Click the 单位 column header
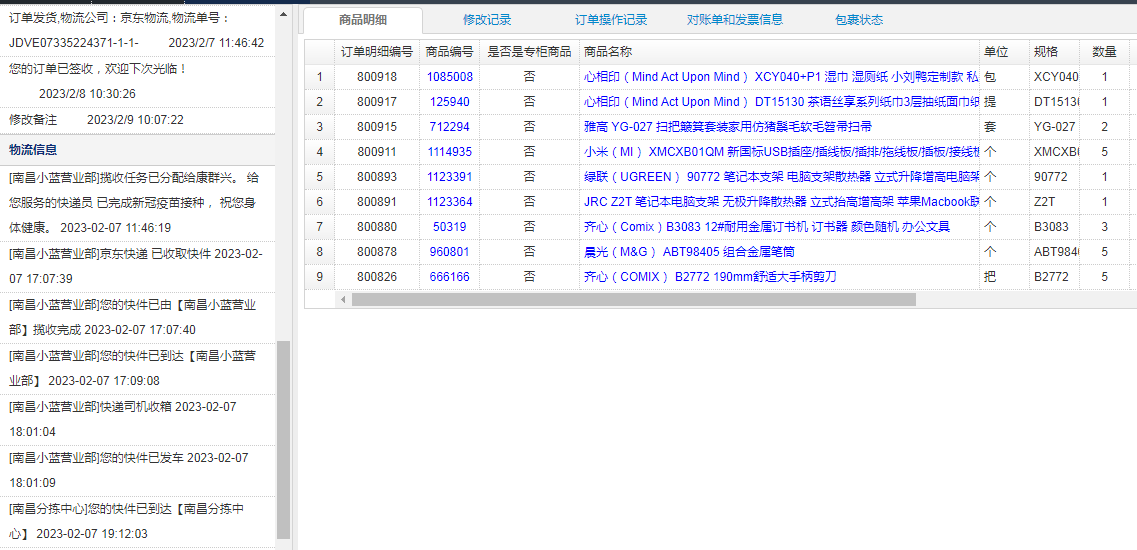Image resolution: width=1137 pixels, height=550 pixels. [1004, 52]
